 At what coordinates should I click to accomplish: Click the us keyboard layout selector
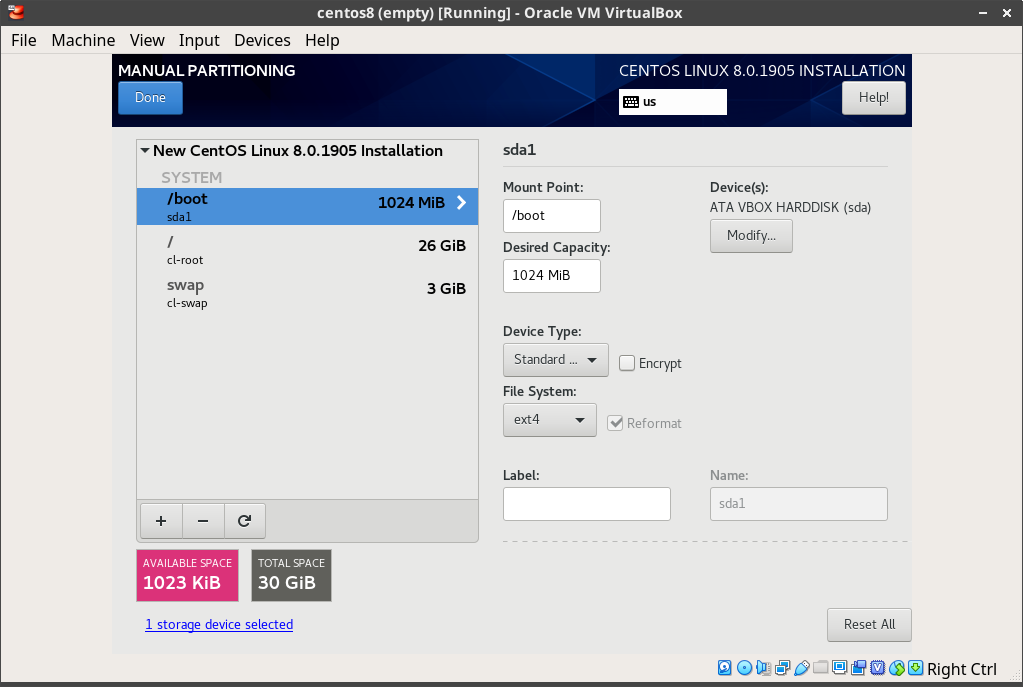pyautogui.click(x=673, y=102)
